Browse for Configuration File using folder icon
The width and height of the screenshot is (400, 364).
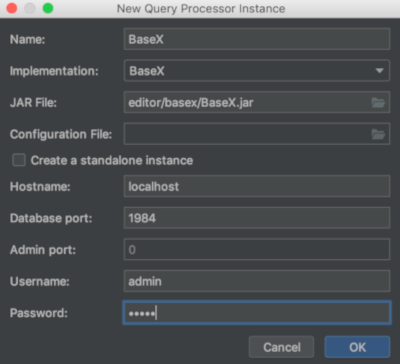coord(378,134)
